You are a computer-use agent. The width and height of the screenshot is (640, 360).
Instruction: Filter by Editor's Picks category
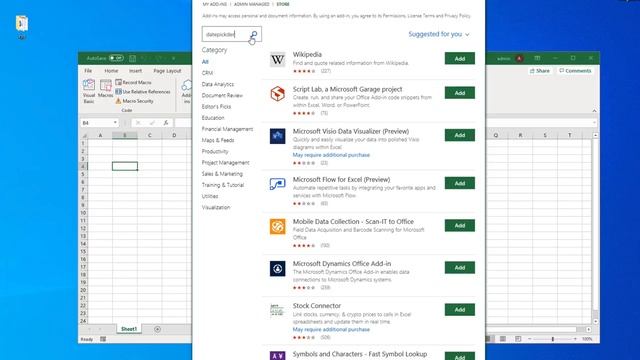click(216, 107)
